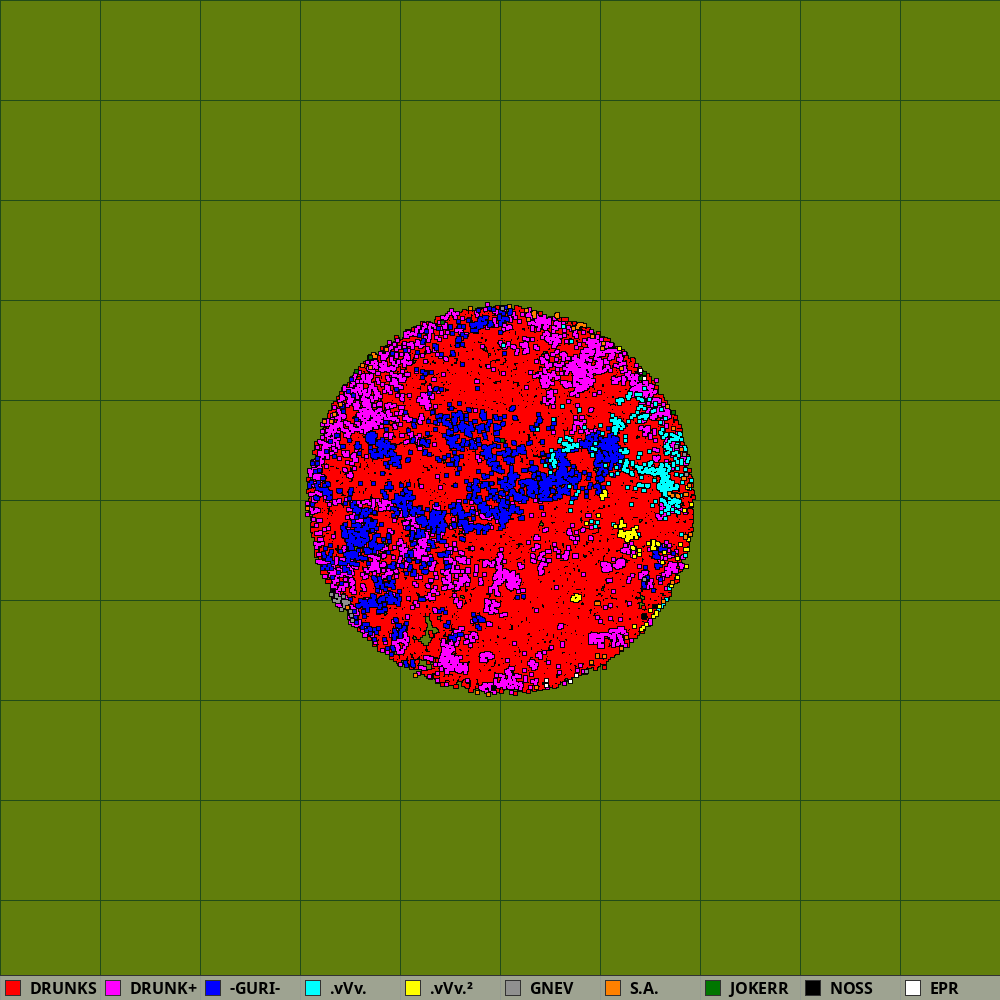Select the S.A. legend label
This screenshot has width=1000, height=1000.
(644, 989)
